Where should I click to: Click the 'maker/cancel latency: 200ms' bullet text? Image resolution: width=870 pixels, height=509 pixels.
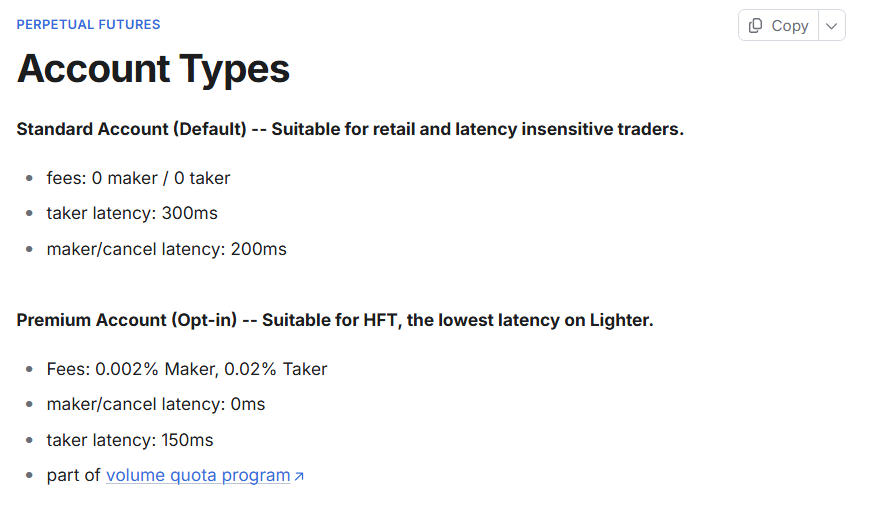166,249
